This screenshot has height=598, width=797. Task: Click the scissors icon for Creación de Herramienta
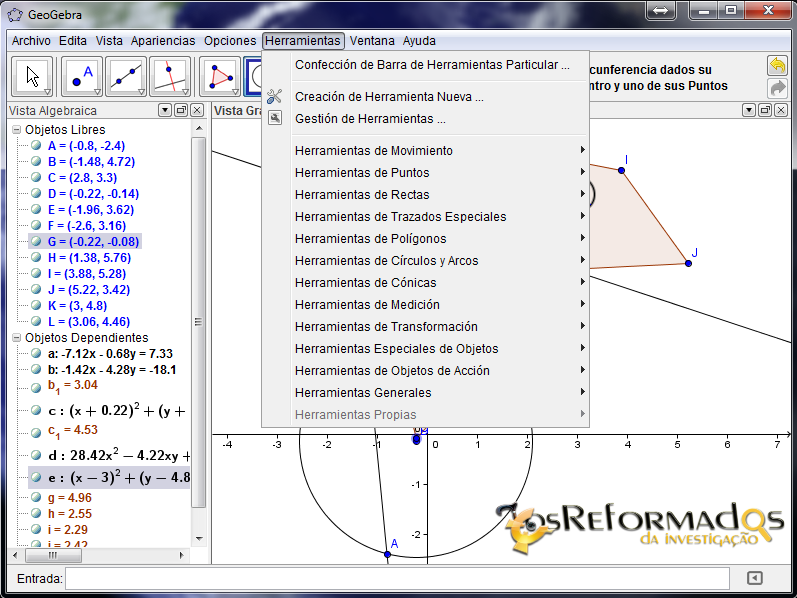click(275, 97)
